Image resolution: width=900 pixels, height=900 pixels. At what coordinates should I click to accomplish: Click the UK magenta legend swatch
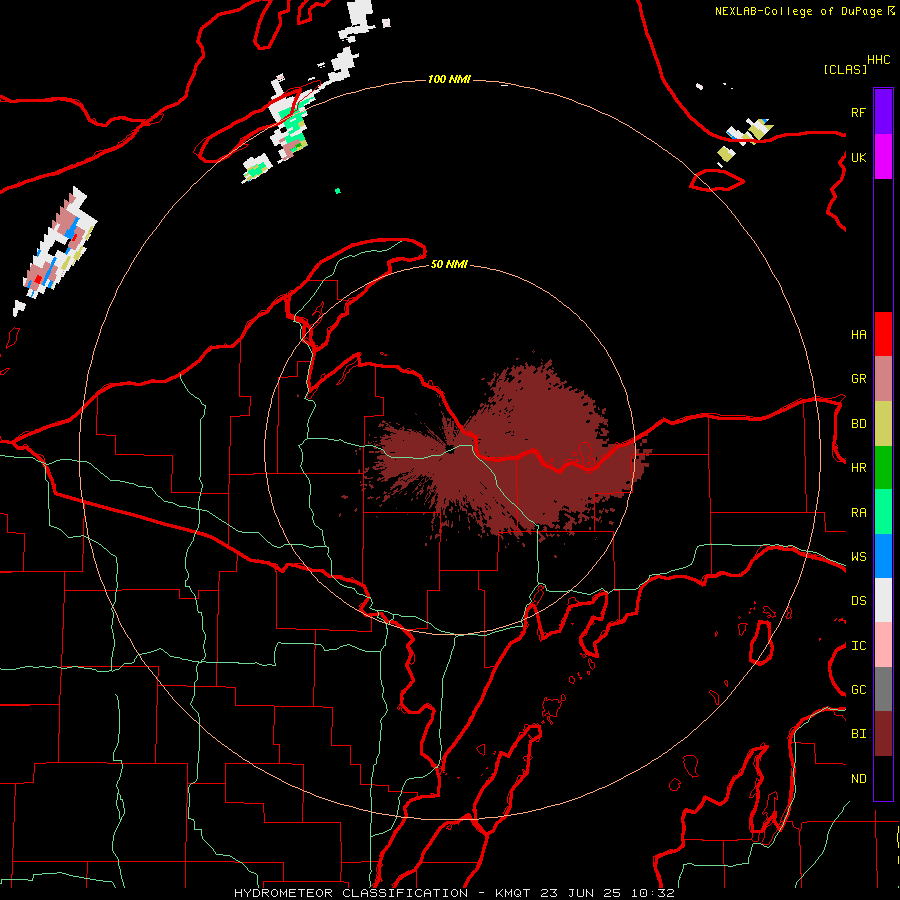[x=883, y=157]
